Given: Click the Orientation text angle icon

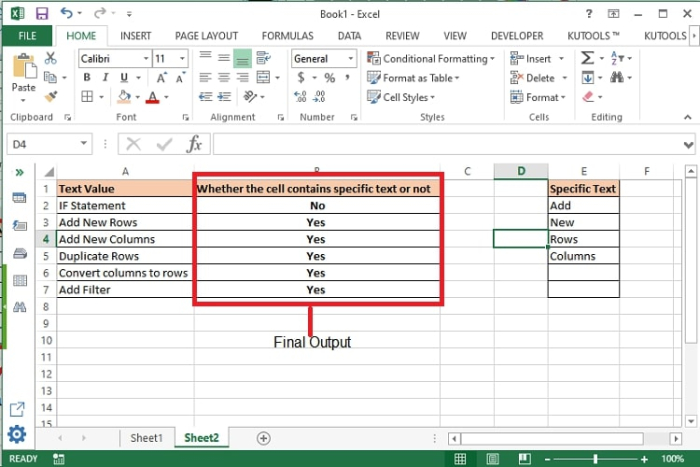Looking at the screenshot, I should click(x=250, y=96).
